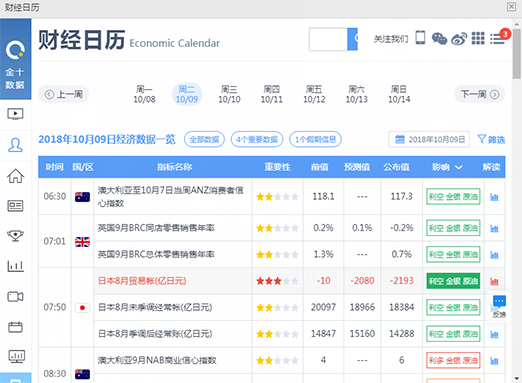
Task: Close the 财经日历 window
Action: (x=512, y=7)
